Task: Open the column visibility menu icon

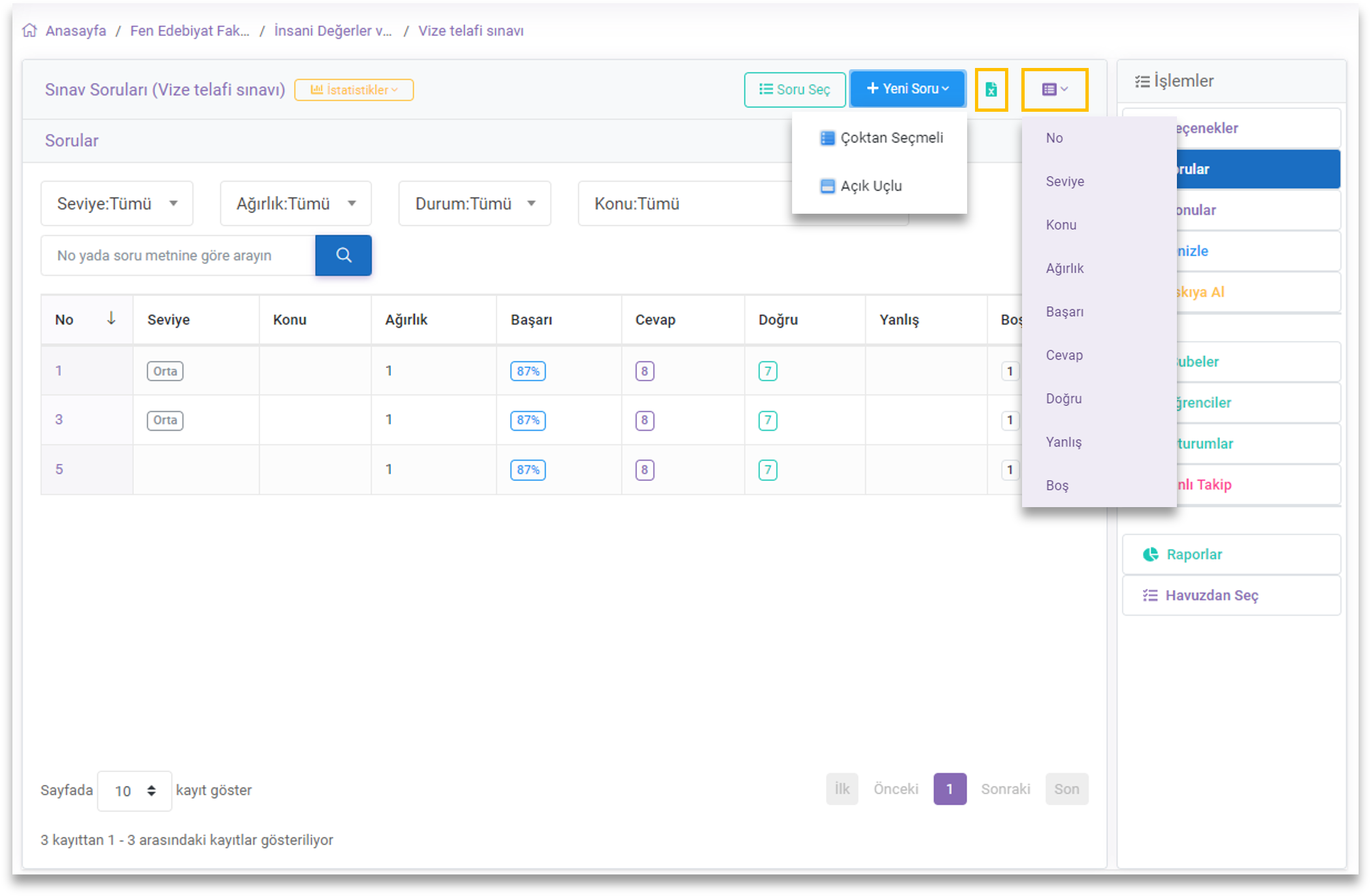Action: point(1054,90)
